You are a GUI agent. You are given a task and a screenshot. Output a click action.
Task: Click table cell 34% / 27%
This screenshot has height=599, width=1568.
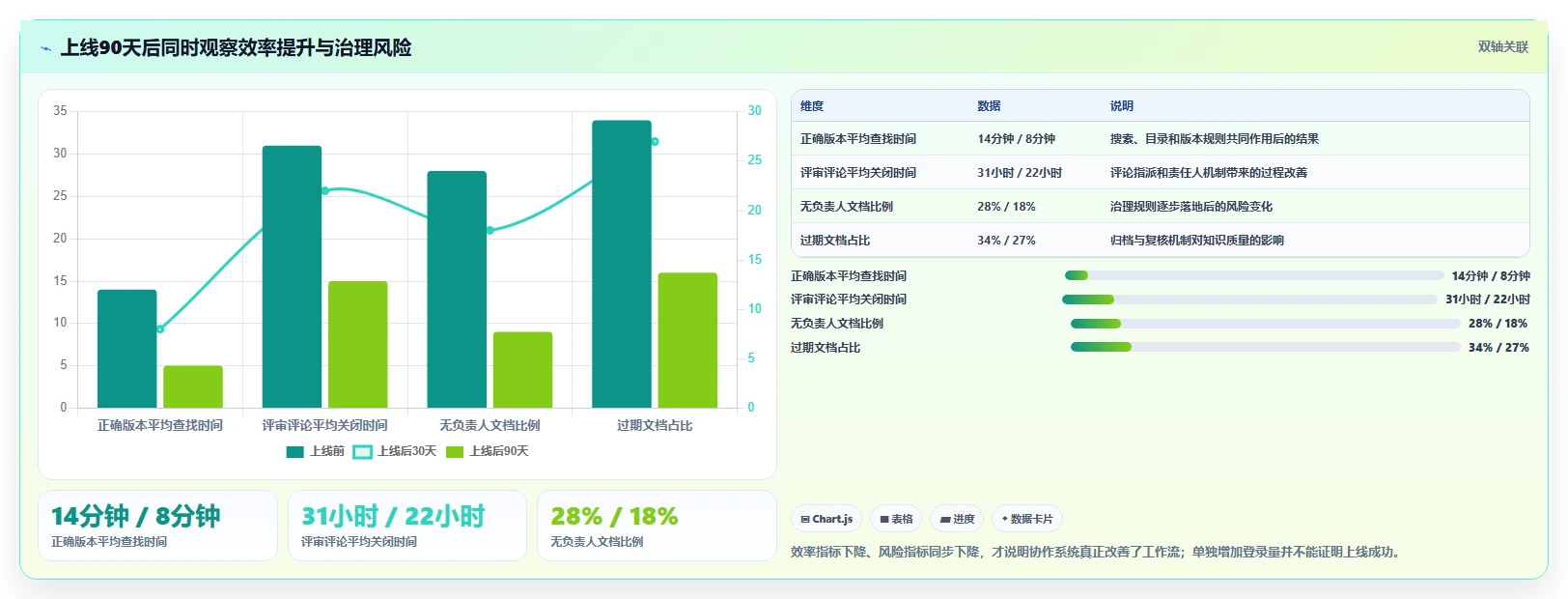pyautogui.click(x=1006, y=241)
